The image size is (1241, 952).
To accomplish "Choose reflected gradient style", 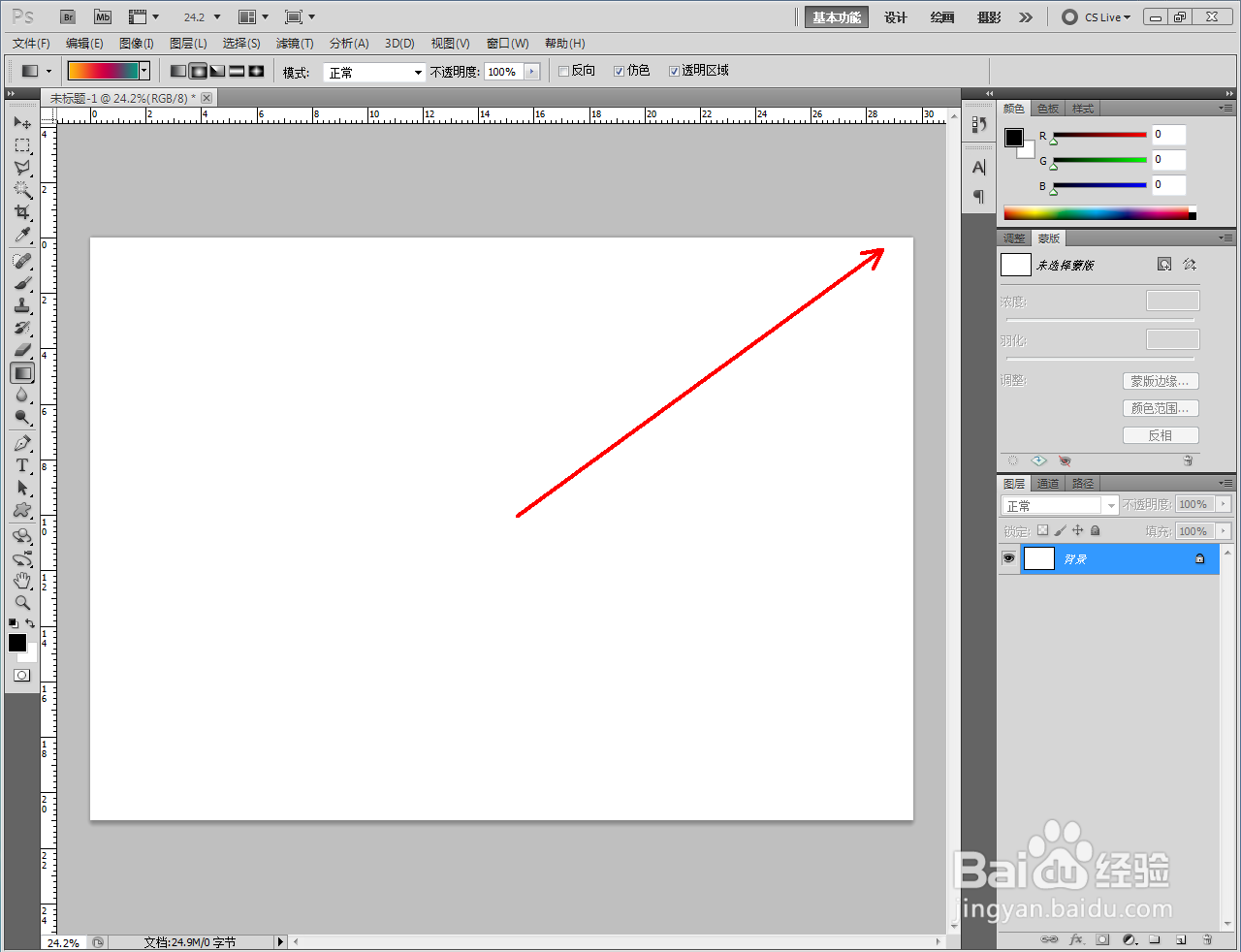I will pos(237,71).
